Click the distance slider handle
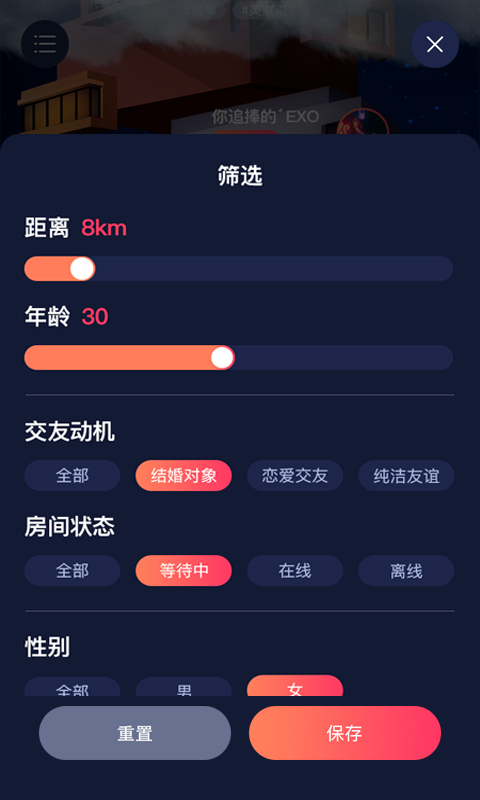 click(82, 268)
